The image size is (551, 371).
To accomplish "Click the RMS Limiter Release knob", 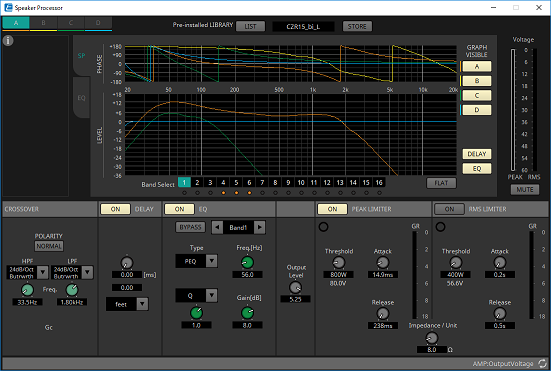I will [x=500, y=313].
